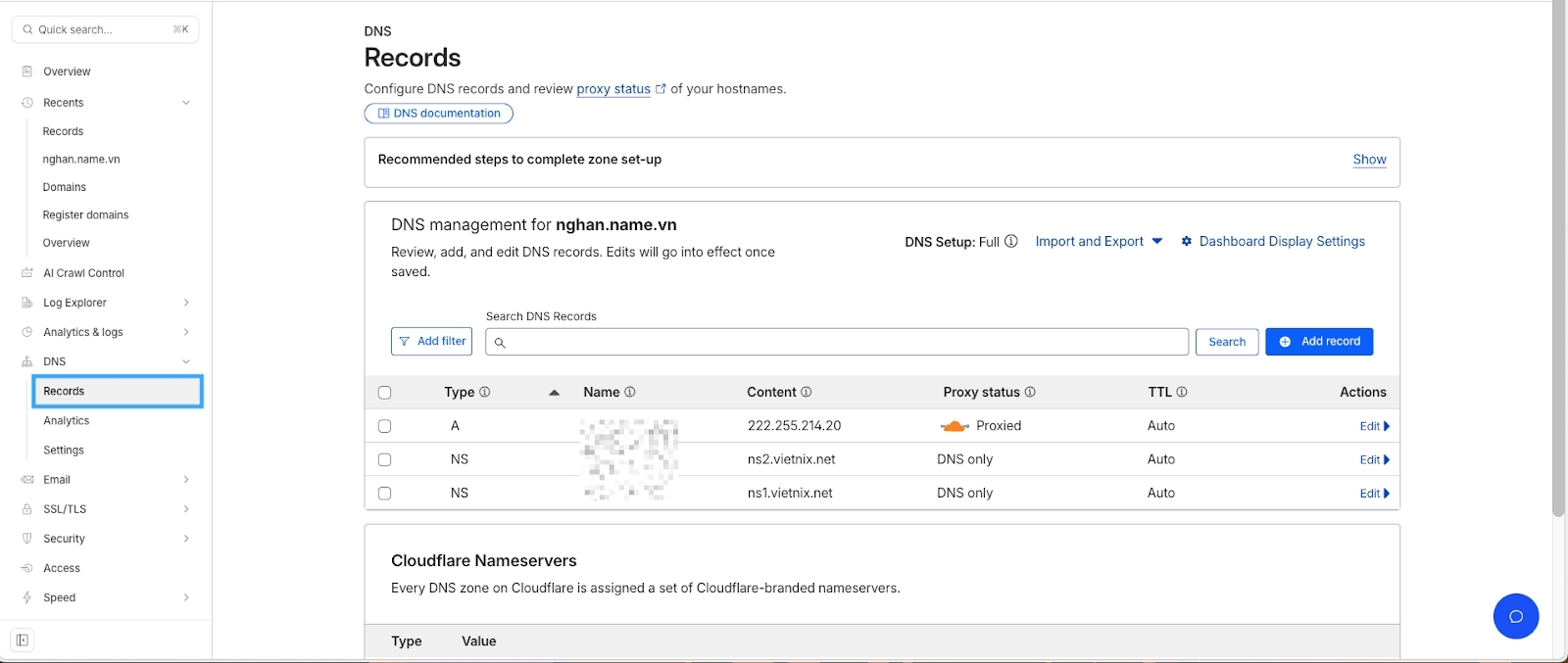Open the Import and Export dropdown
This screenshot has width=1568, height=663.
(1099, 241)
